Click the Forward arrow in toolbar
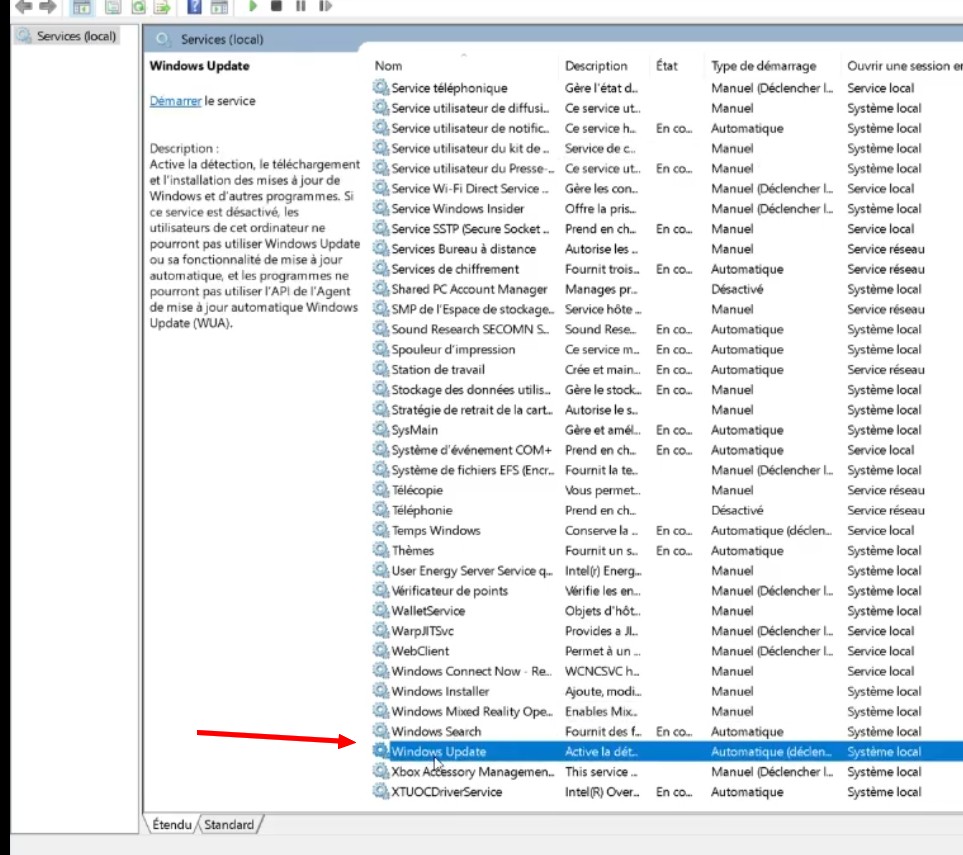Viewport: 963px width, 855px height. pyautogui.click(x=47, y=6)
